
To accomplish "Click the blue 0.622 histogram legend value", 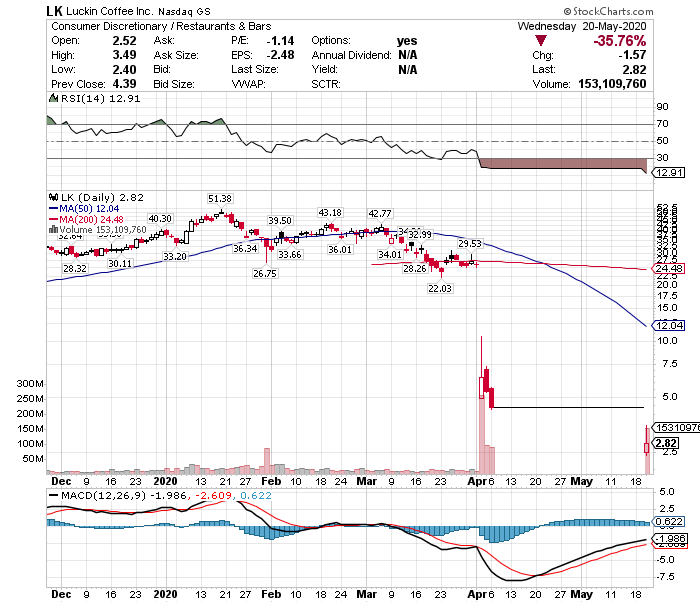I will coord(256,495).
